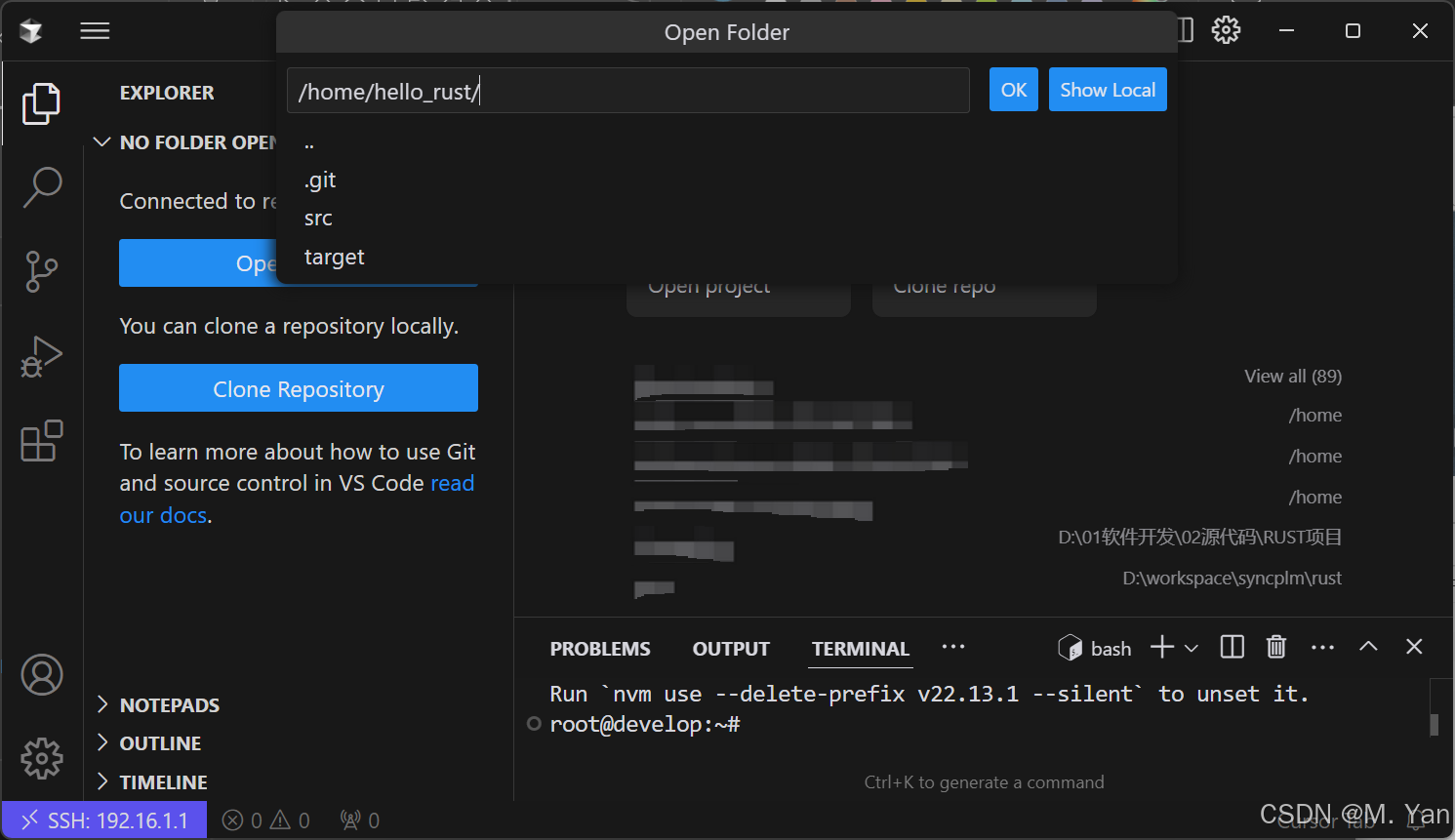Image resolution: width=1455 pixels, height=840 pixels.
Task: Open the Run and Debug view
Action: pyautogui.click(x=41, y=356)
